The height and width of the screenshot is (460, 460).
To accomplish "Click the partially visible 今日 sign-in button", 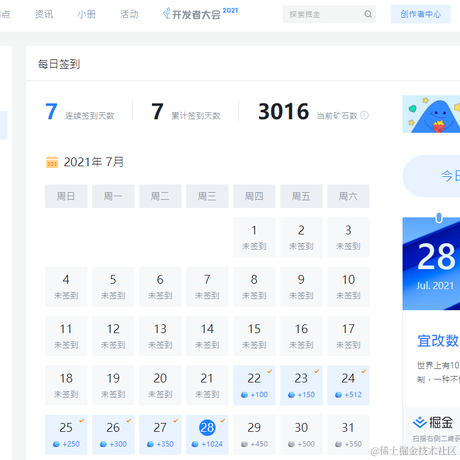I will (x=431, y=176).
